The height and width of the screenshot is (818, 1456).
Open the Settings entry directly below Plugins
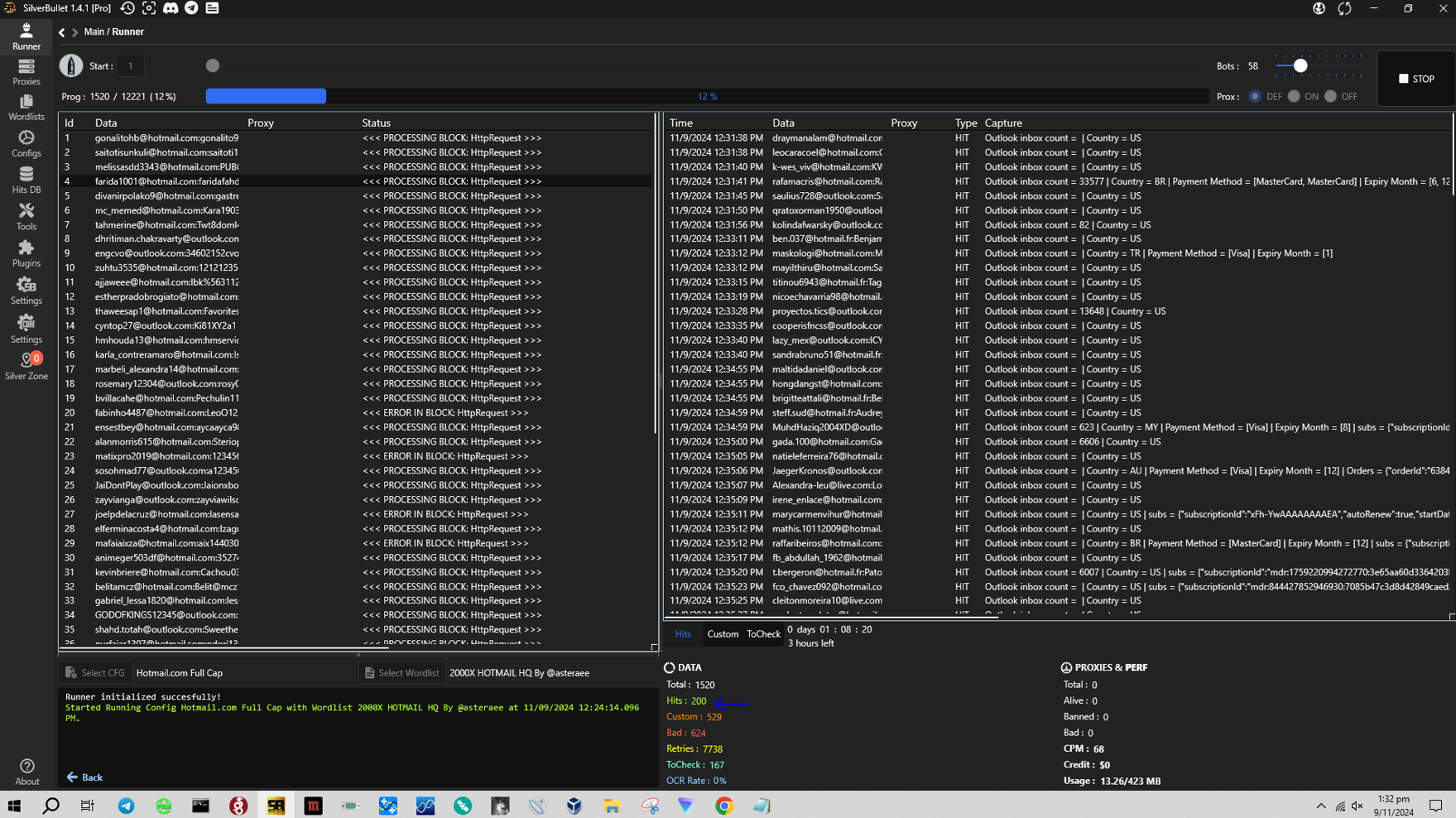[x=26, y=291]
